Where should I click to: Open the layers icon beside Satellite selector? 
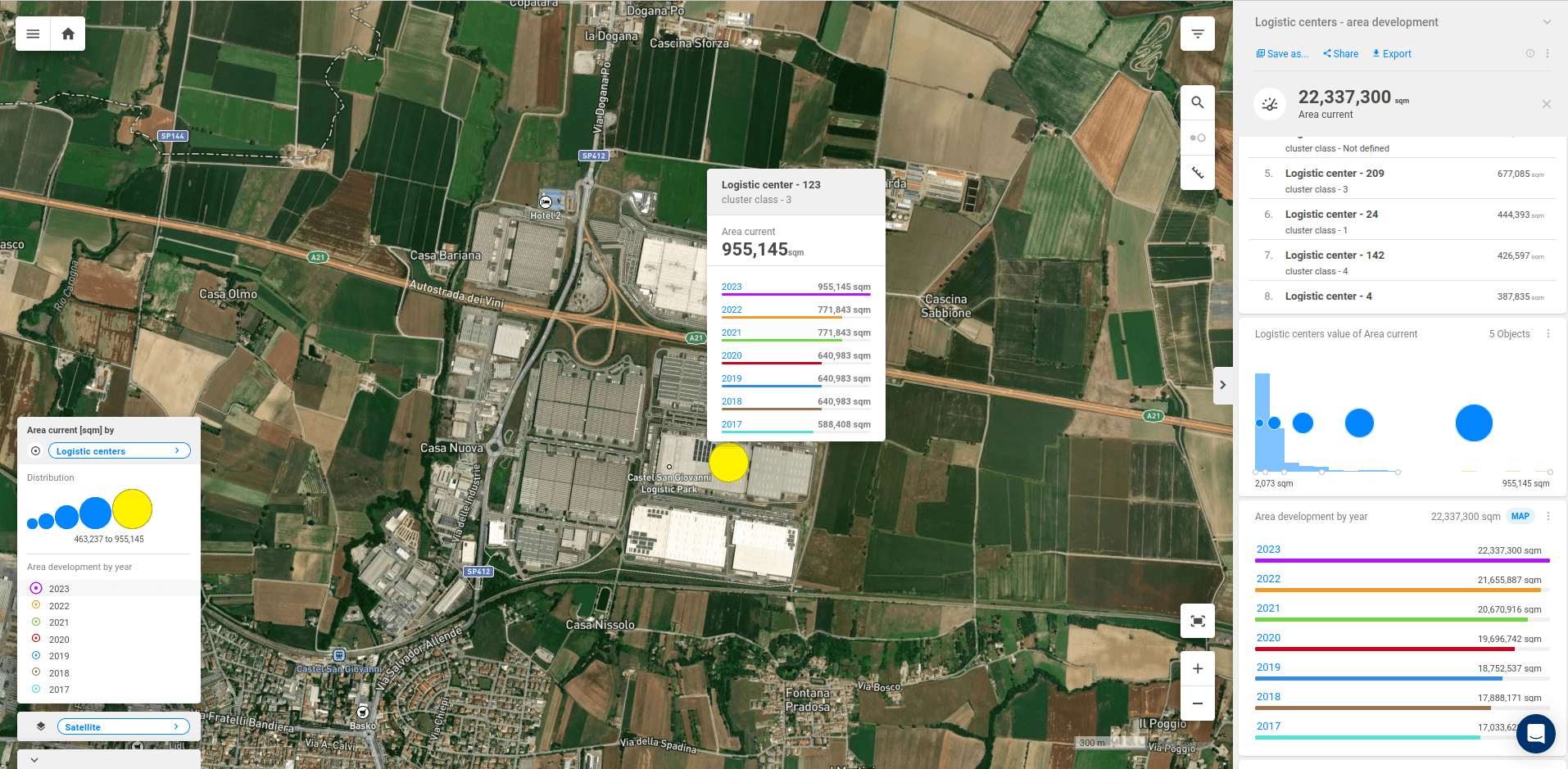40,726
